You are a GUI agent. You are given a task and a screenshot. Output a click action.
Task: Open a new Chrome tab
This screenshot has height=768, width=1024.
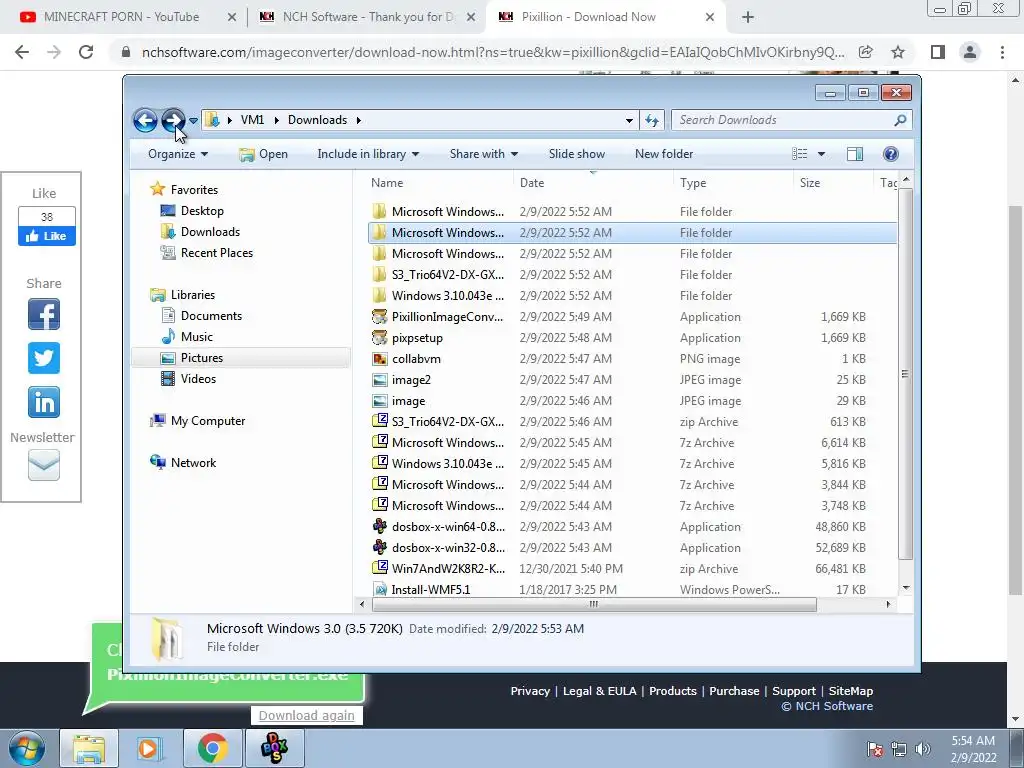point(748,18)
